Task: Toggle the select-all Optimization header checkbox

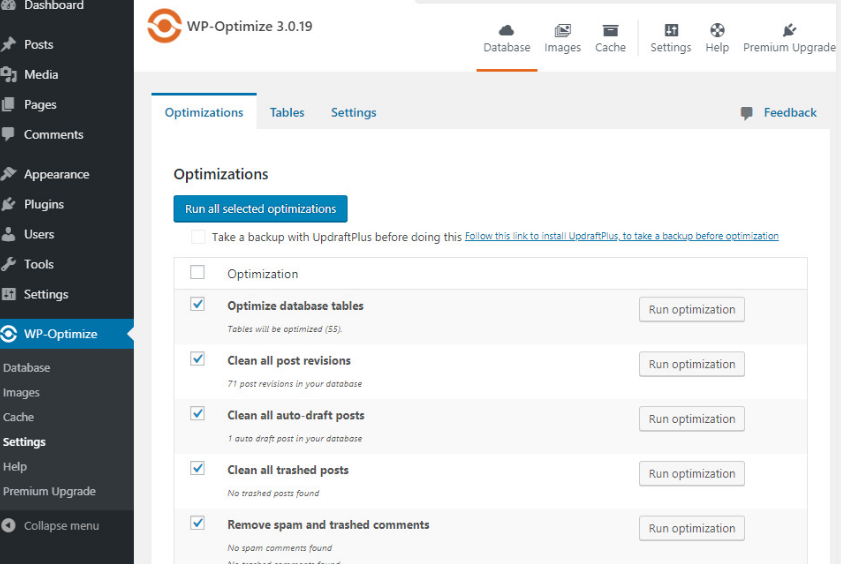Action: (x=197, y=272)
